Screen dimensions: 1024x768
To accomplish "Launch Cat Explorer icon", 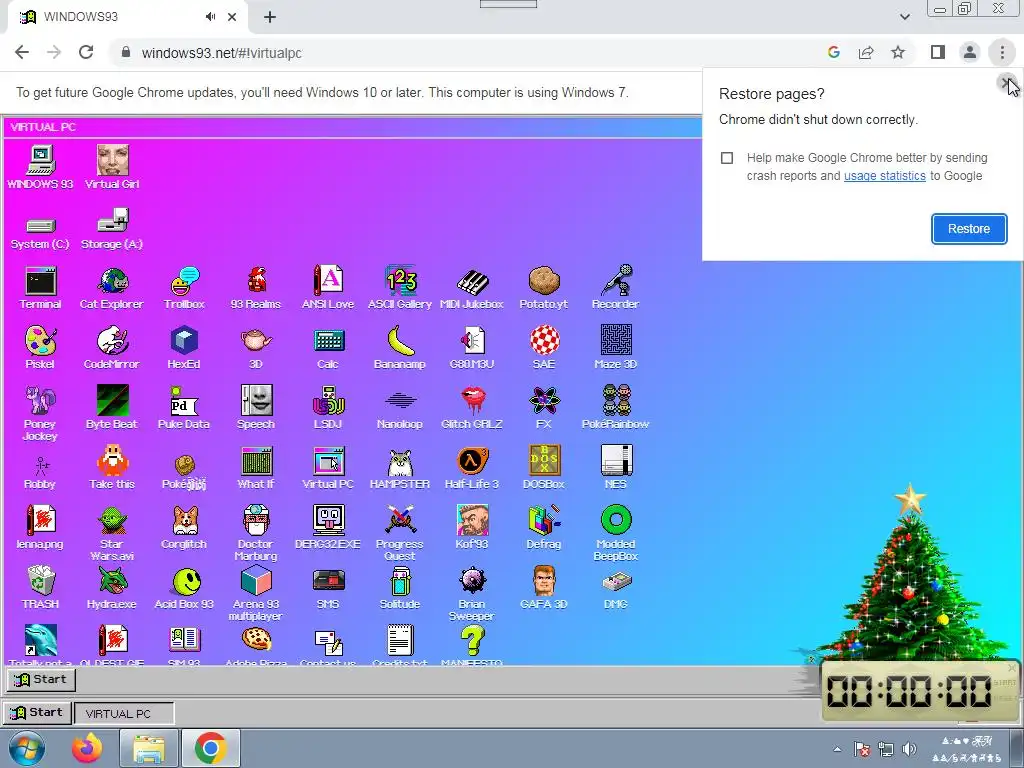I will point(112,287).
